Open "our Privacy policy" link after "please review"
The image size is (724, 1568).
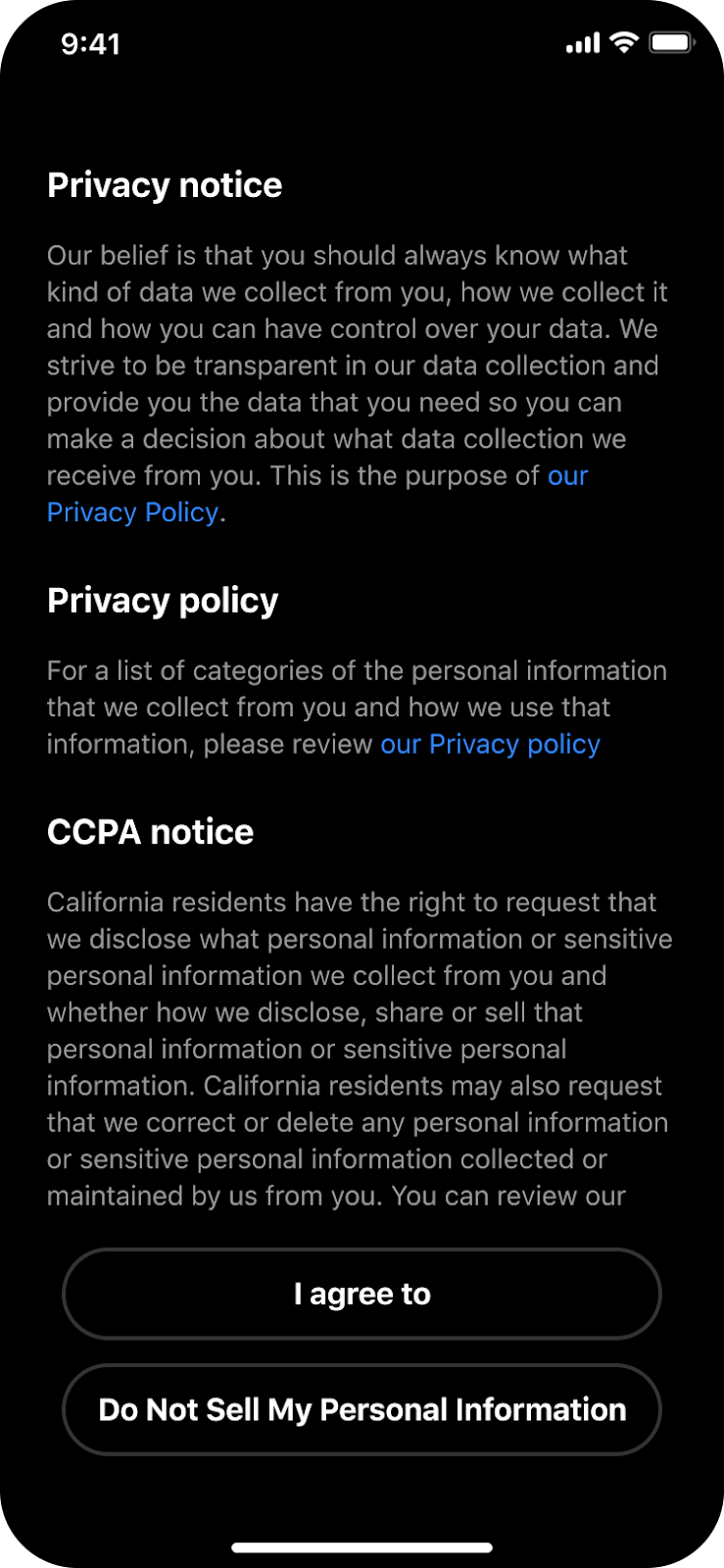[x=490, y=745]
